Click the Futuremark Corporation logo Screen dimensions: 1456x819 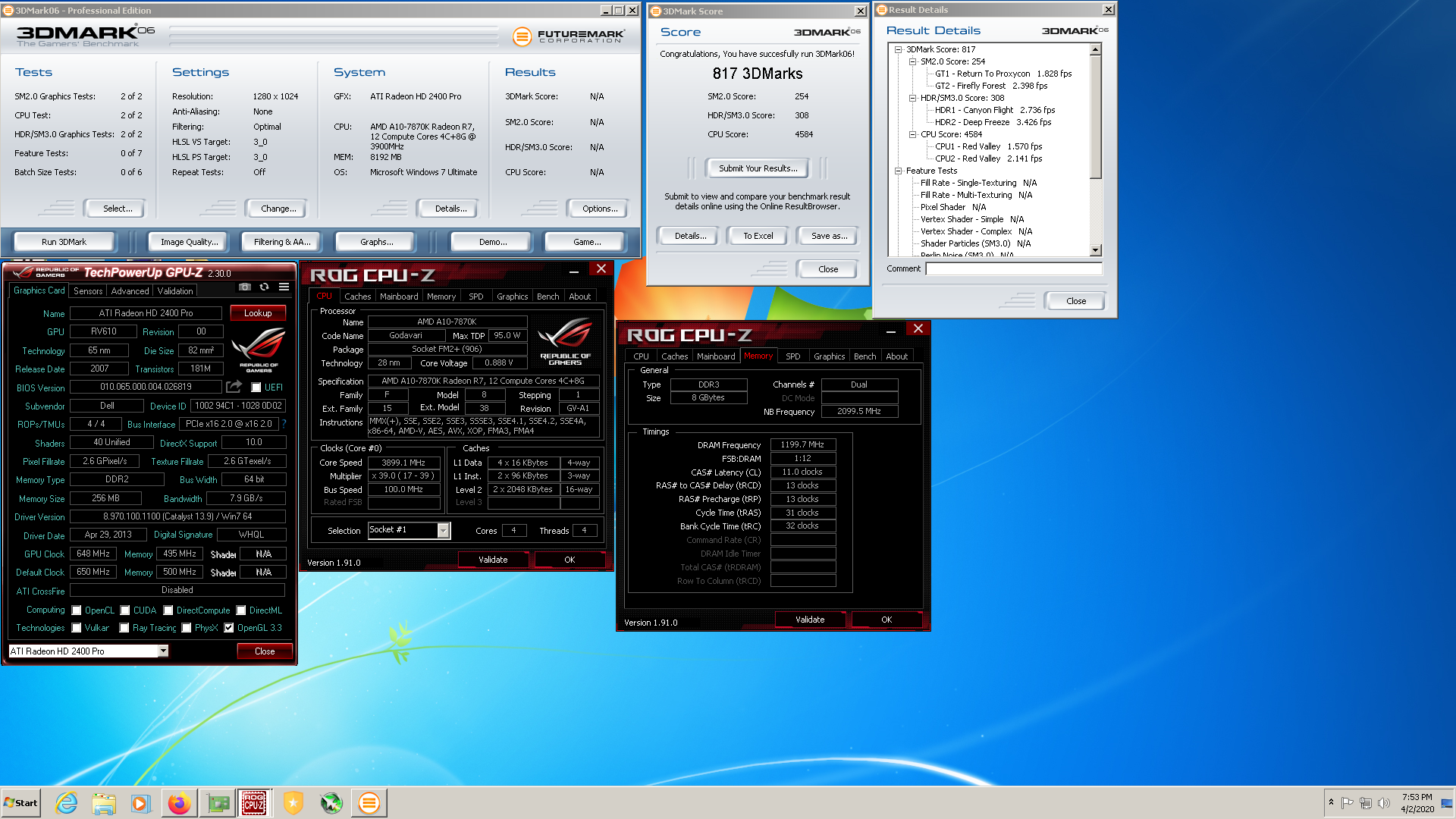click(x=568, y=36)
